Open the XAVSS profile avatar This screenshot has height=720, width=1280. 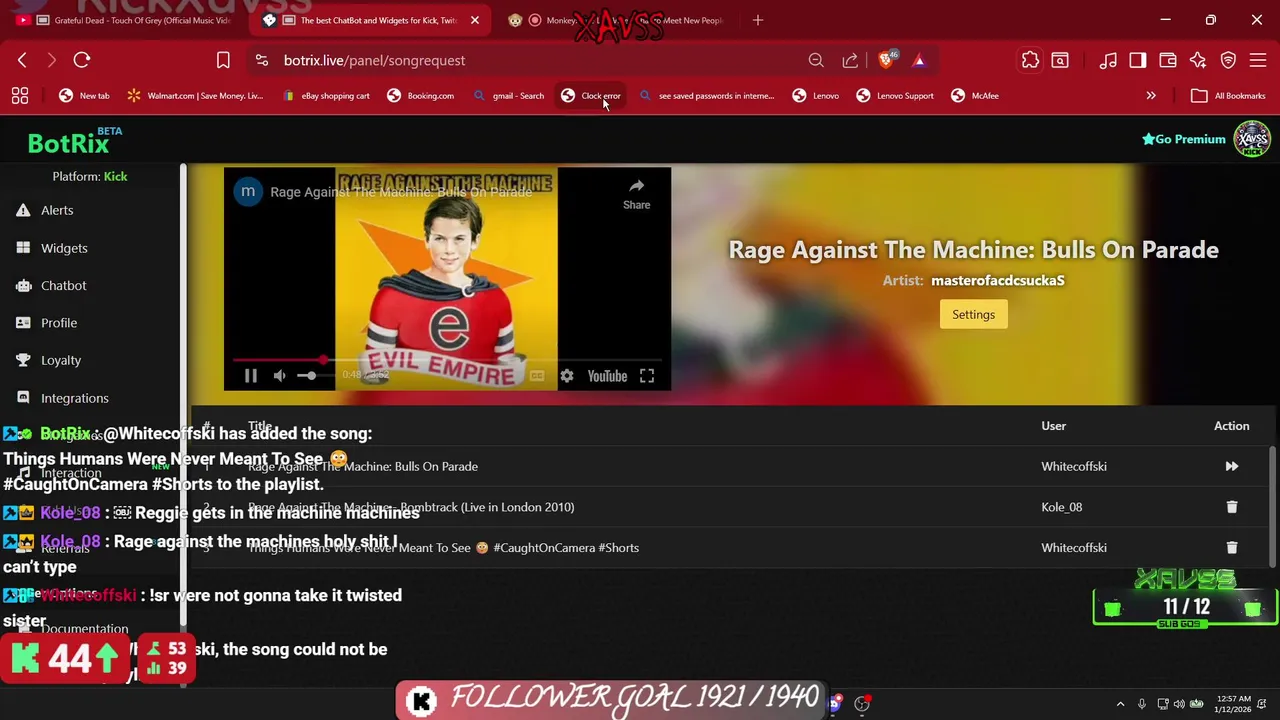(1252, 139)
